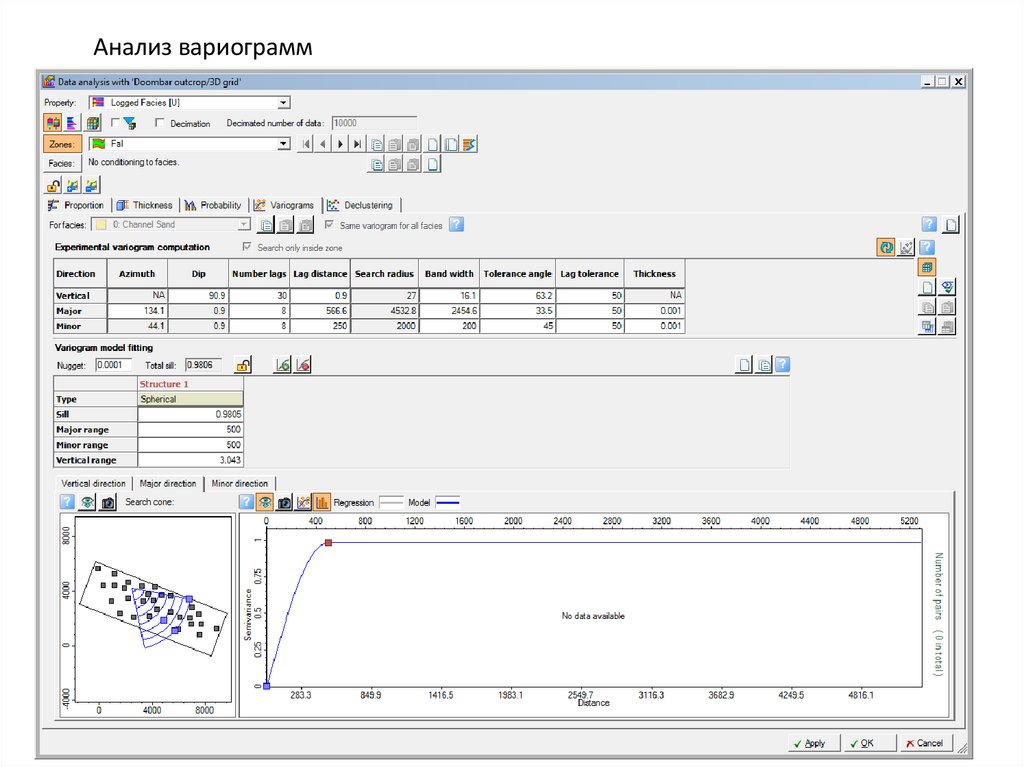The height and width of the screenshot is (767, 1024).
Task: Click the purple stacked-bars icon under Property
Action: (72, 122)
